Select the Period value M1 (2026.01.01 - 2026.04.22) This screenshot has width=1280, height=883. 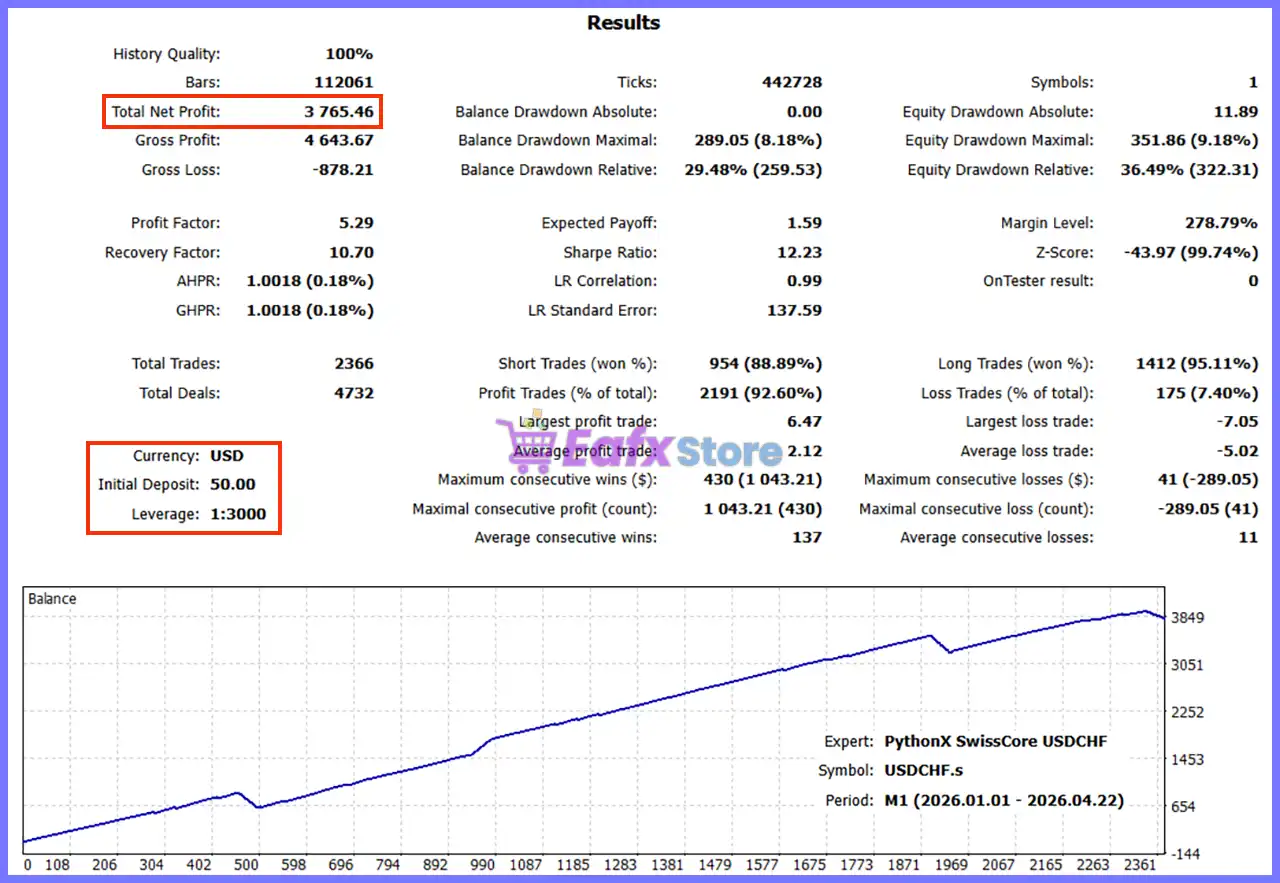click(x=1004, y=801)
